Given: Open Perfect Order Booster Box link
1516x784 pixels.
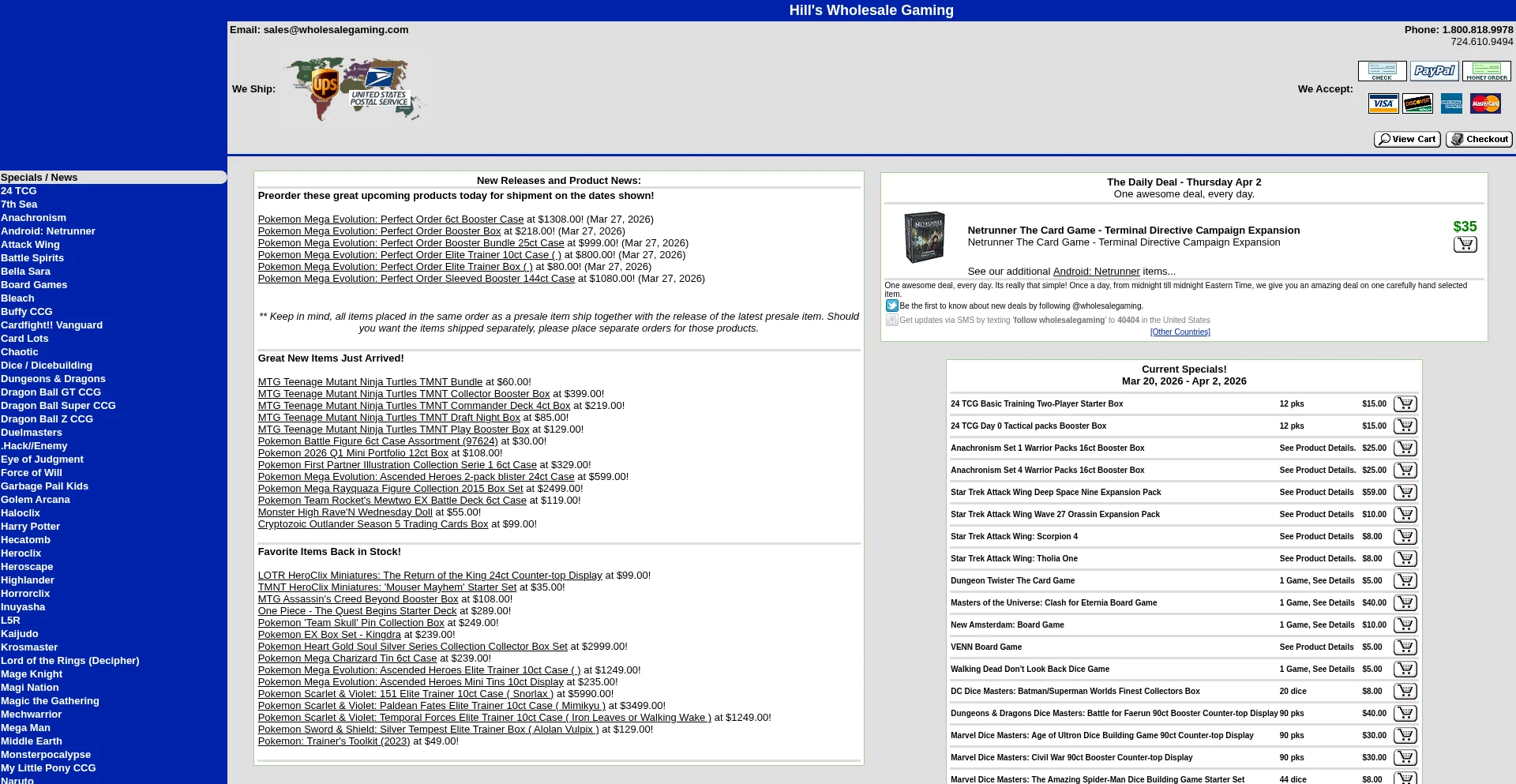Looking at the screenshot, I should click(380, 231).
